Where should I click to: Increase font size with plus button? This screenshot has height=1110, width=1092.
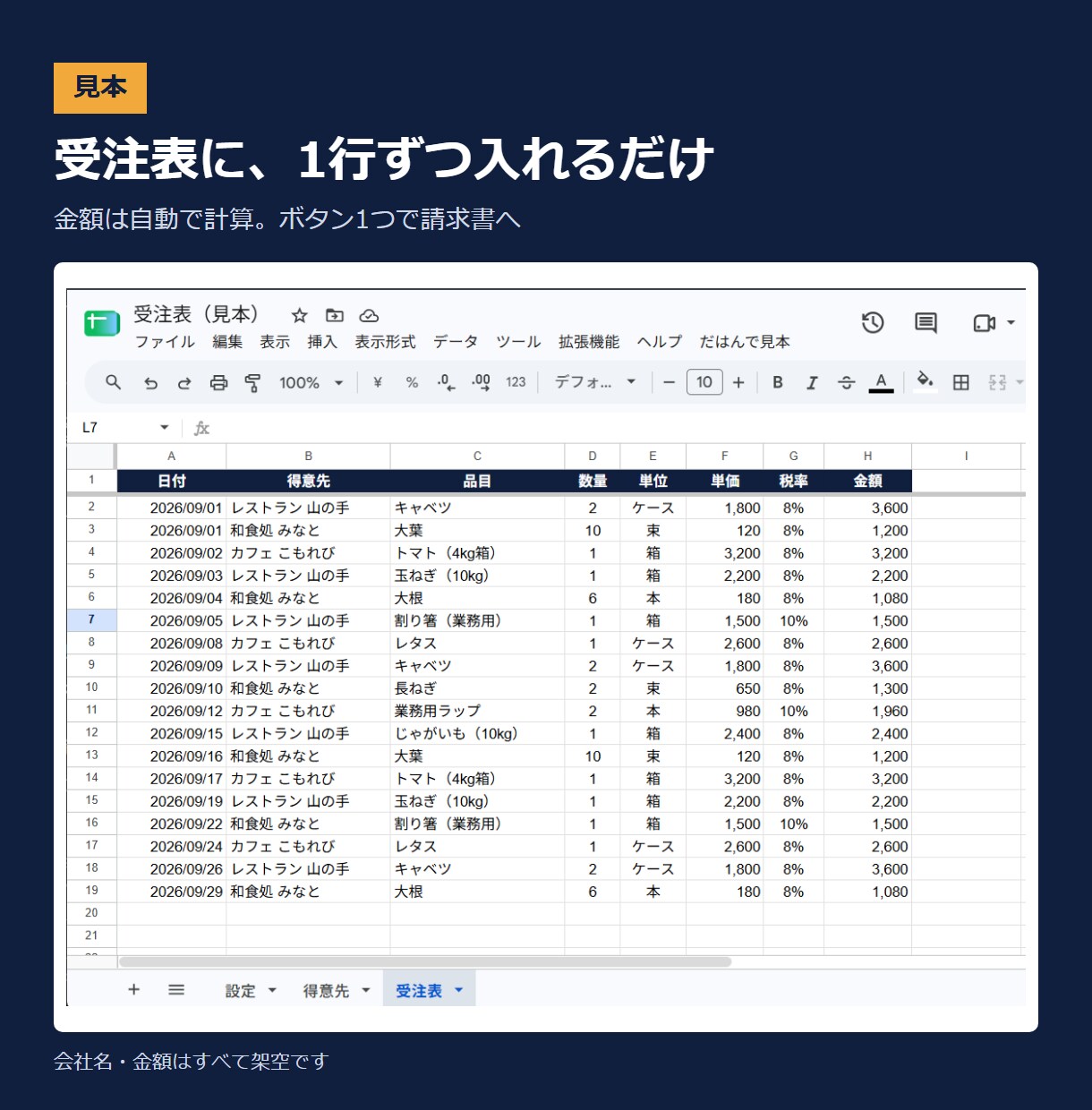[738, 382]
